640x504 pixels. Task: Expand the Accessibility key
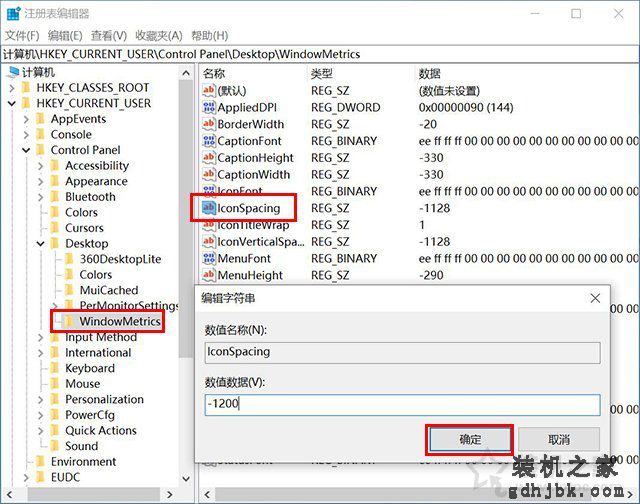40,166
